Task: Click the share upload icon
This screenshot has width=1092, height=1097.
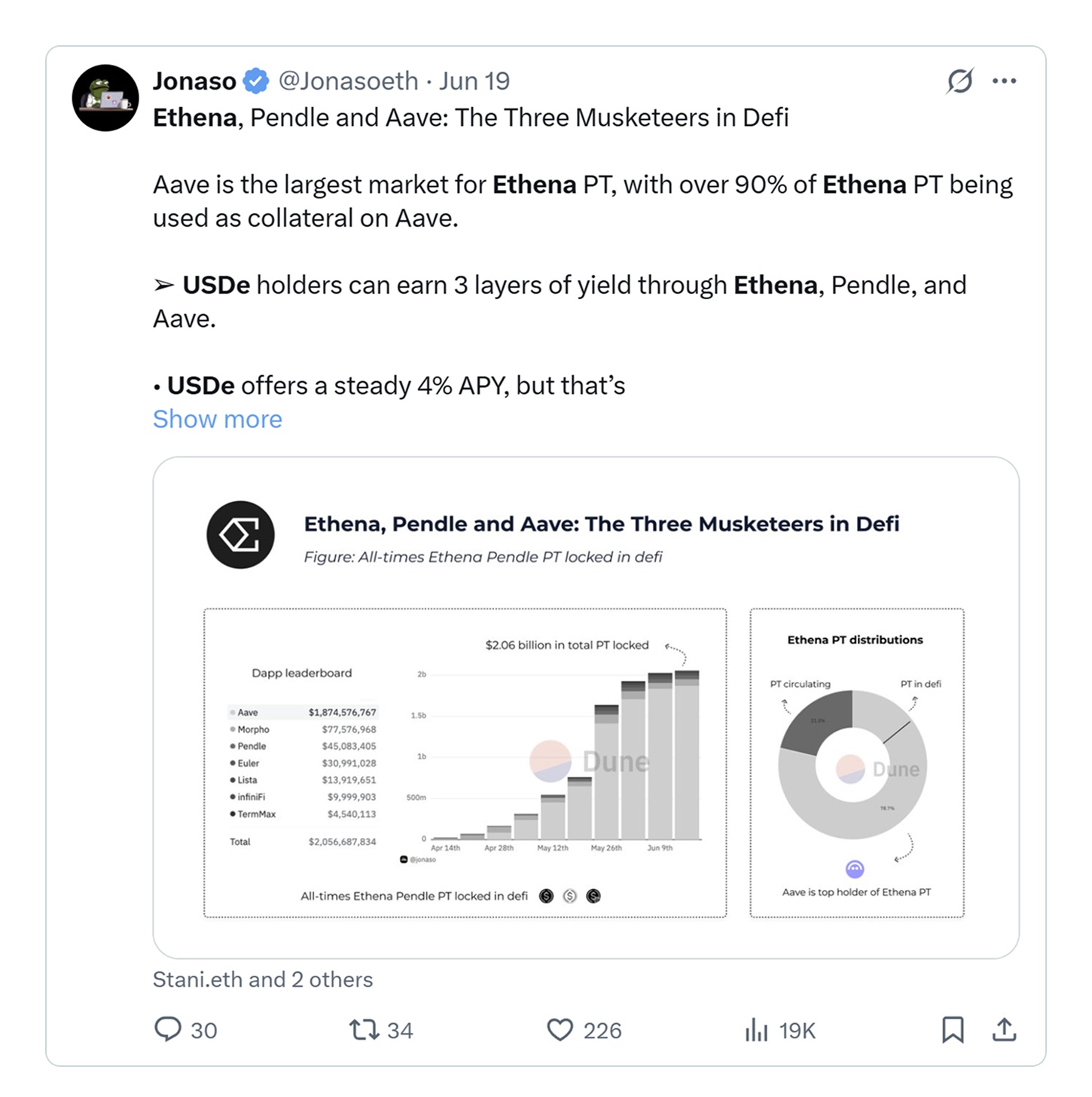Action: click(1004, 1029)
